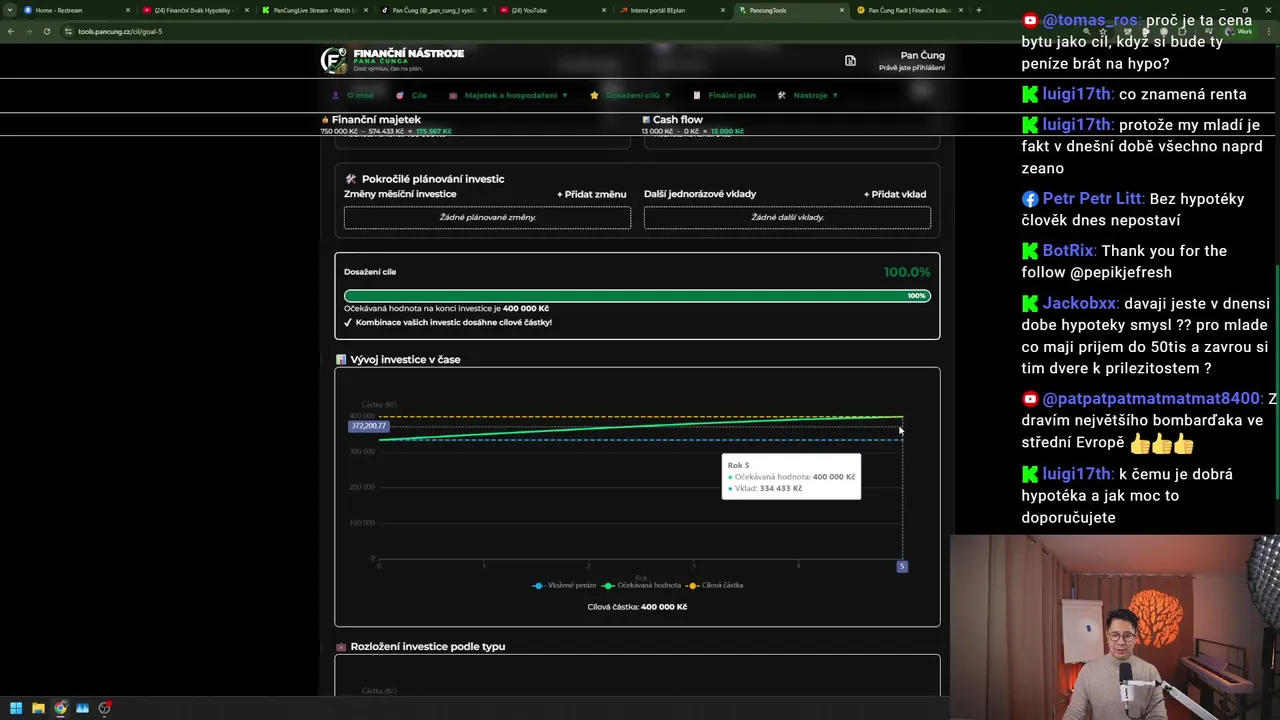Switch to Finanční život Hypotéky tab
Screen dimensions: 1280x720
click(x=195, y=10)
